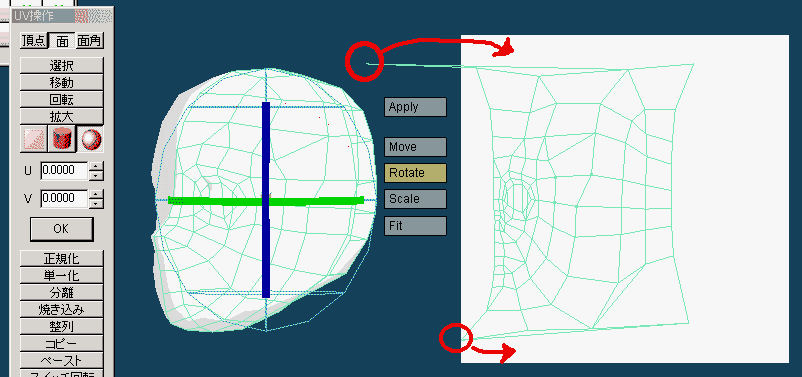Select the planar mapping icon
Screen dimensions: 802x377
(x=34, y=140)
